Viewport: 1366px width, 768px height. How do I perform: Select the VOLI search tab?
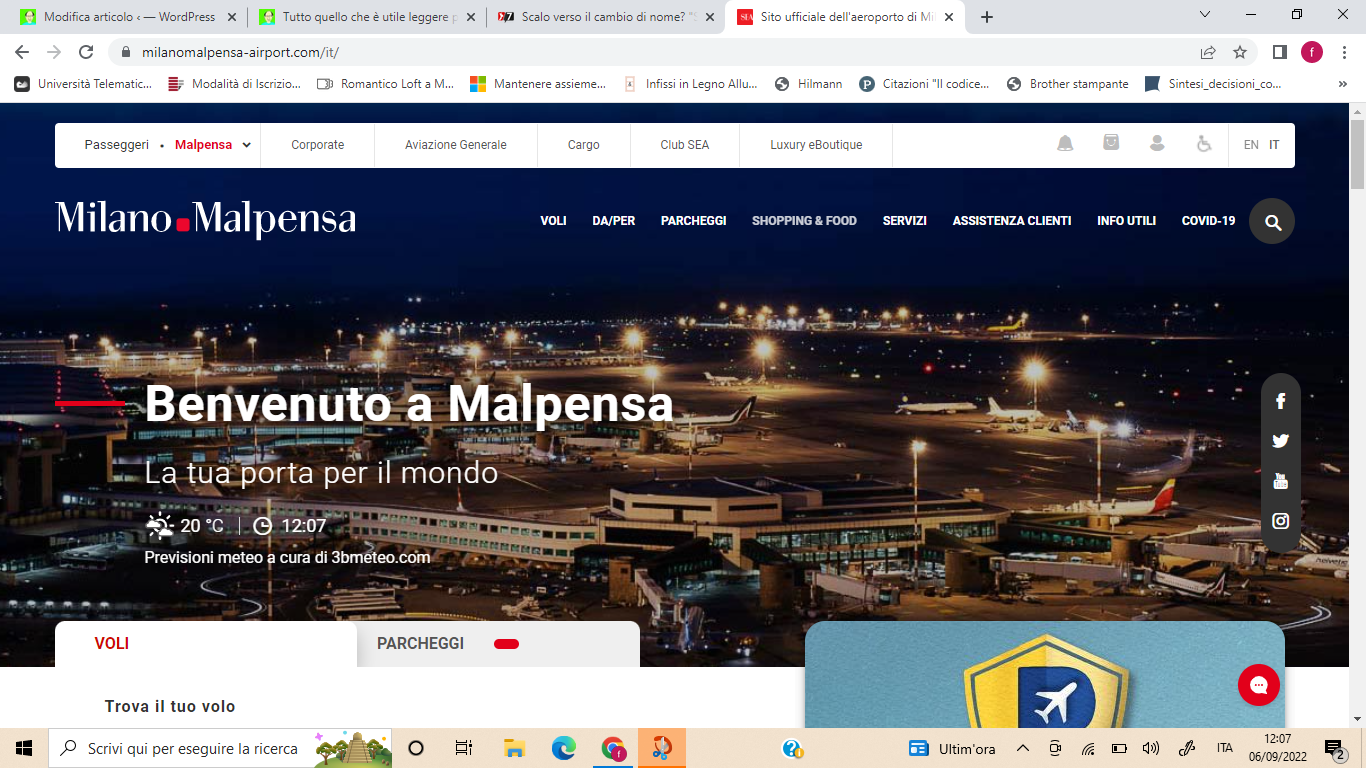(x=205, y=644)
